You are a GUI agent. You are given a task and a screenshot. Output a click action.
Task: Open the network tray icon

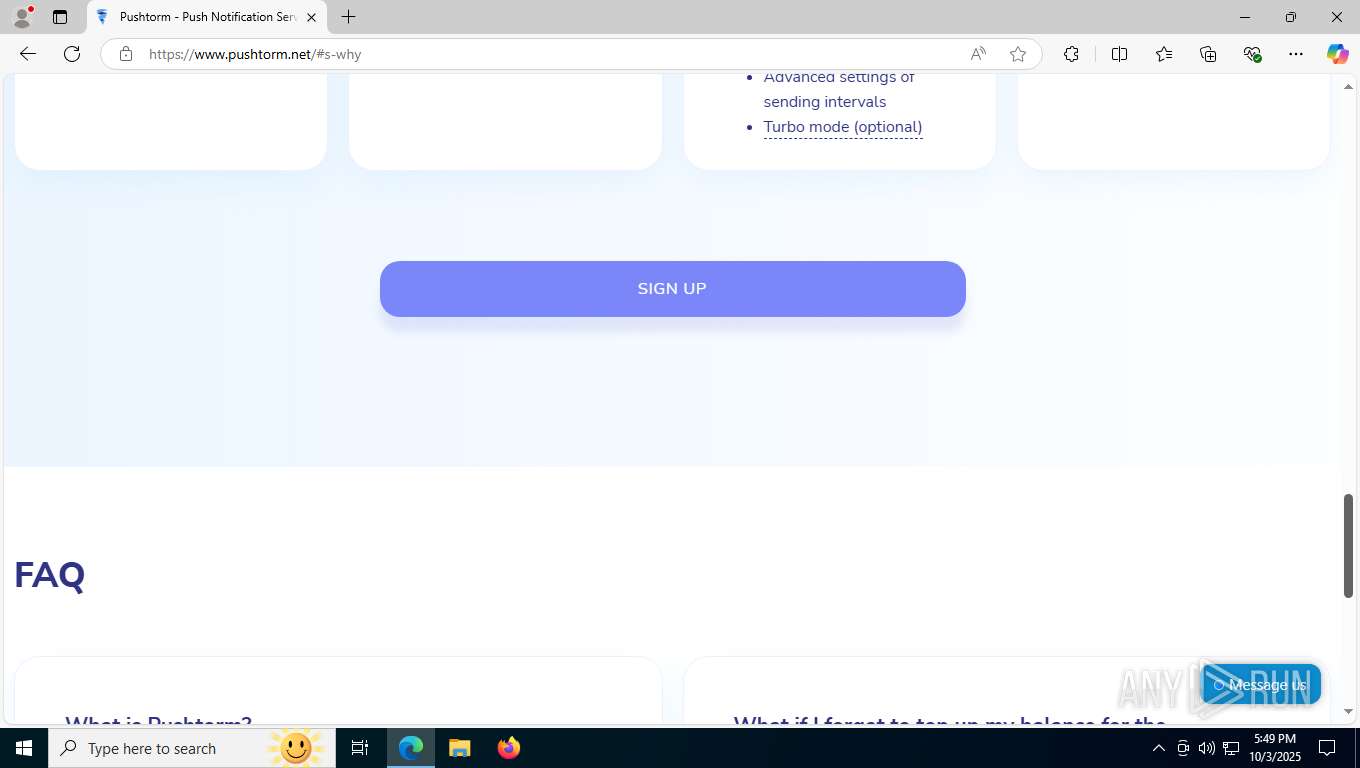coord(1231,748)
